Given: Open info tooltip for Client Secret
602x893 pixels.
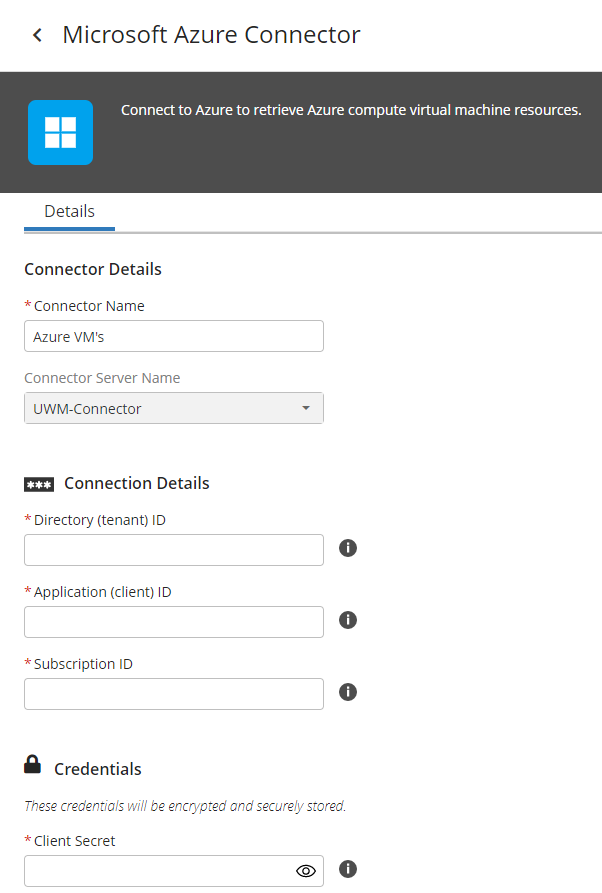Looking at the screenshot, I should point(347,869).
